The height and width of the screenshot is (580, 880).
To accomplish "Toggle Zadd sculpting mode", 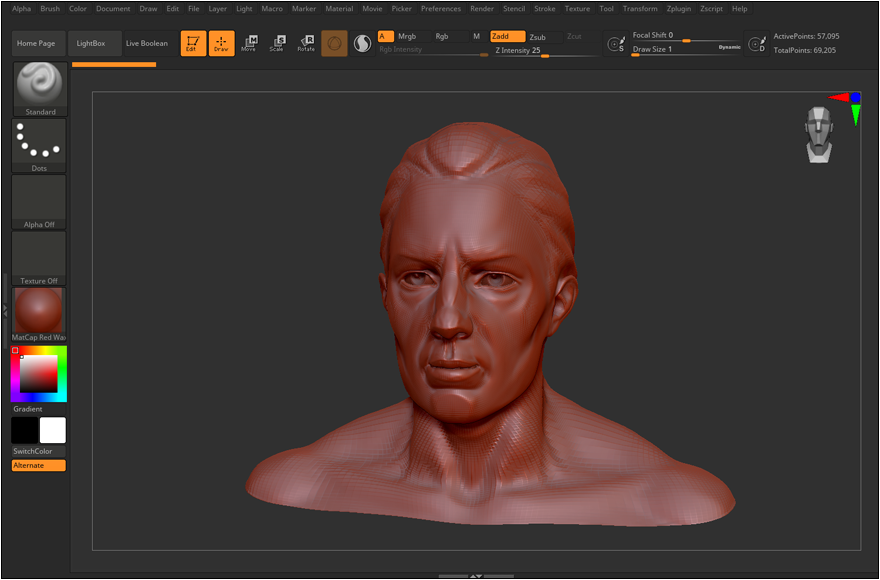I will click(506, 36).
